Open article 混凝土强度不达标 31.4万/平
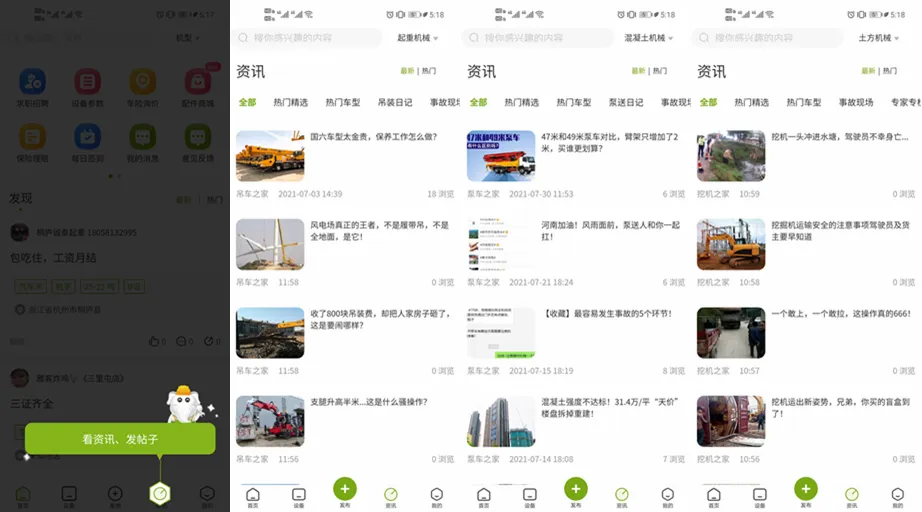Image resolution: width=922 pixels, height=512 pixels. [x=610, y=408]
